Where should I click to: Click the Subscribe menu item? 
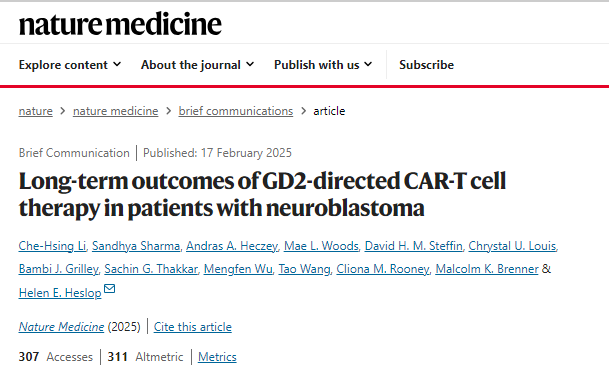pyautogui.click(x=426, y=65)
